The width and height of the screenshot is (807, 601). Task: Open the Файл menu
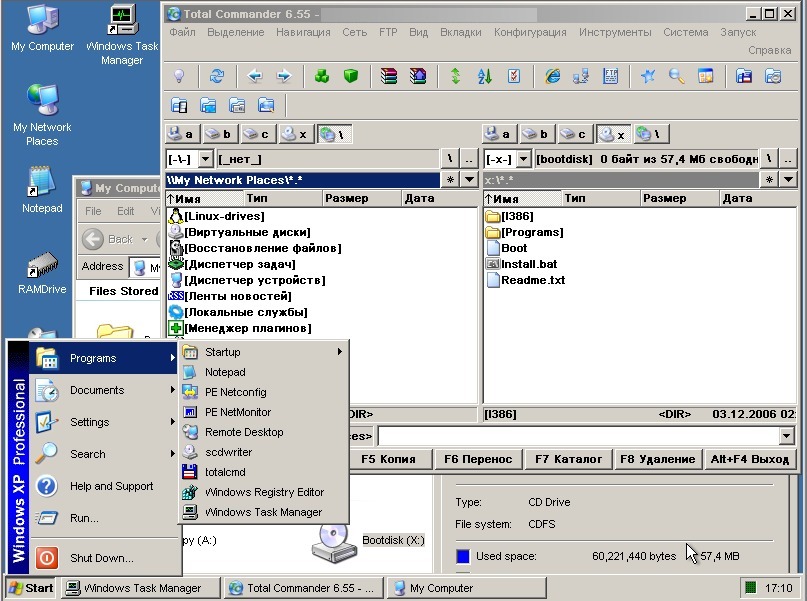point(182,32)
